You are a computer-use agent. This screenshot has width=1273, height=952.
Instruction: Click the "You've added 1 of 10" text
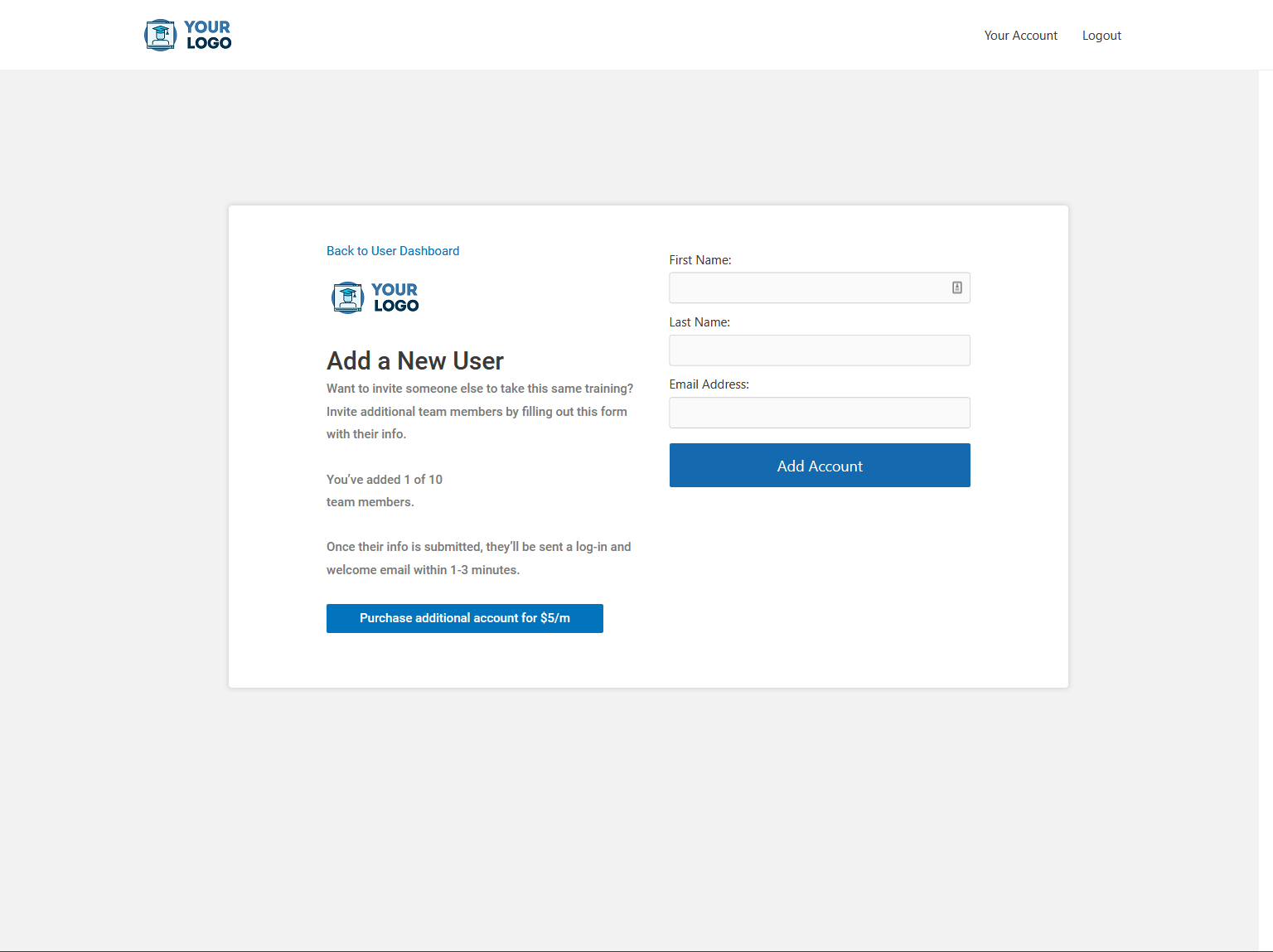(384, 480)
